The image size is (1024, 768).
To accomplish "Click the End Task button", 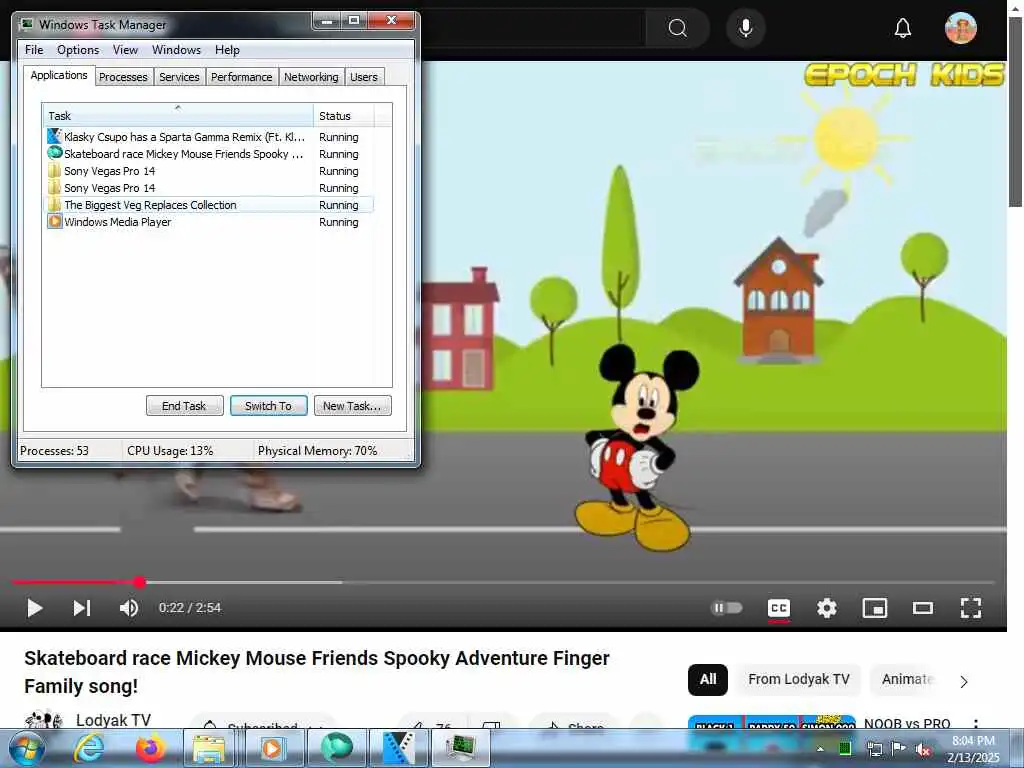I will [x=184, y=406].
